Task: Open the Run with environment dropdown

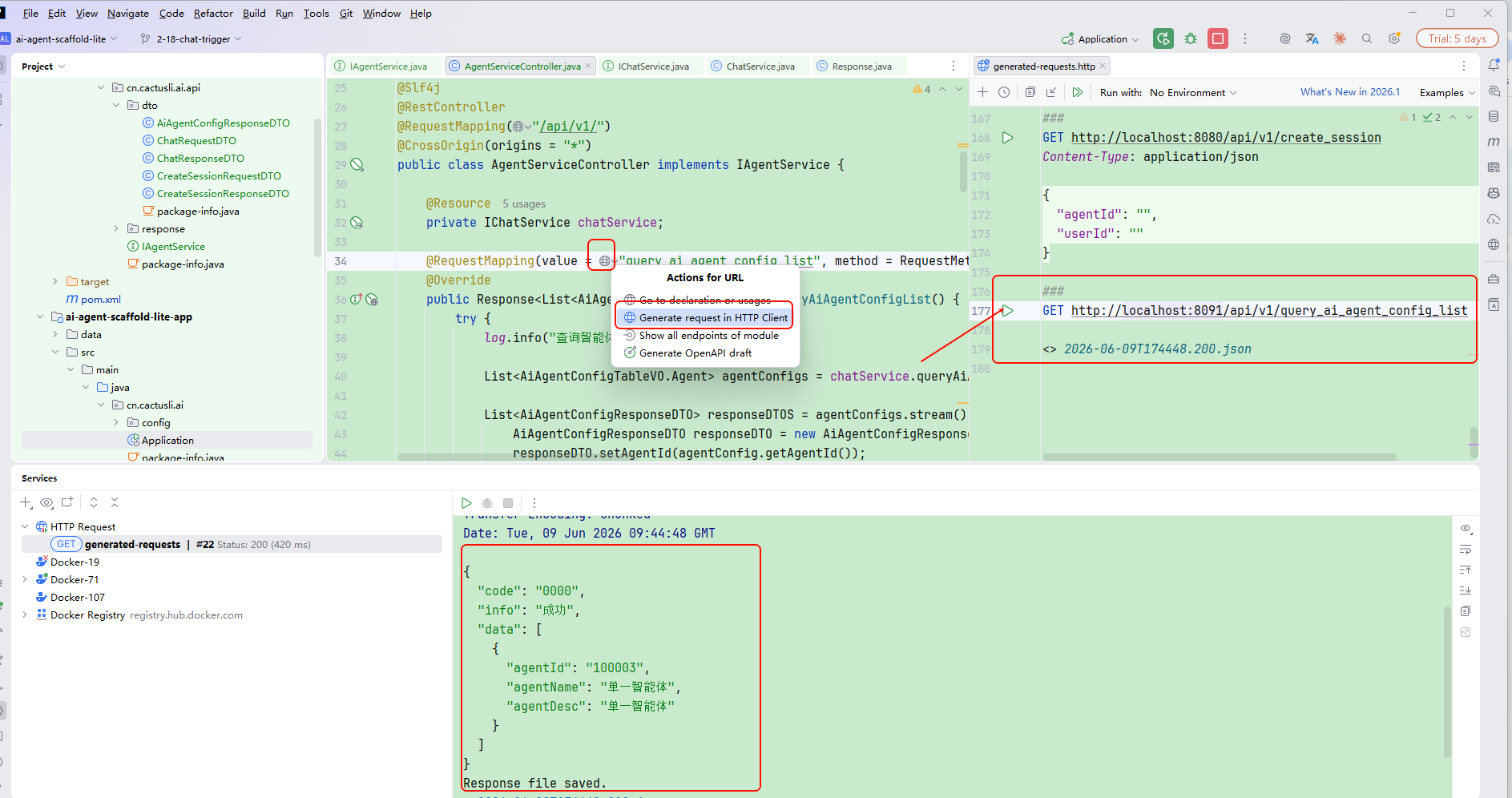Action: pyautogui.click(x=1193, y=92)
